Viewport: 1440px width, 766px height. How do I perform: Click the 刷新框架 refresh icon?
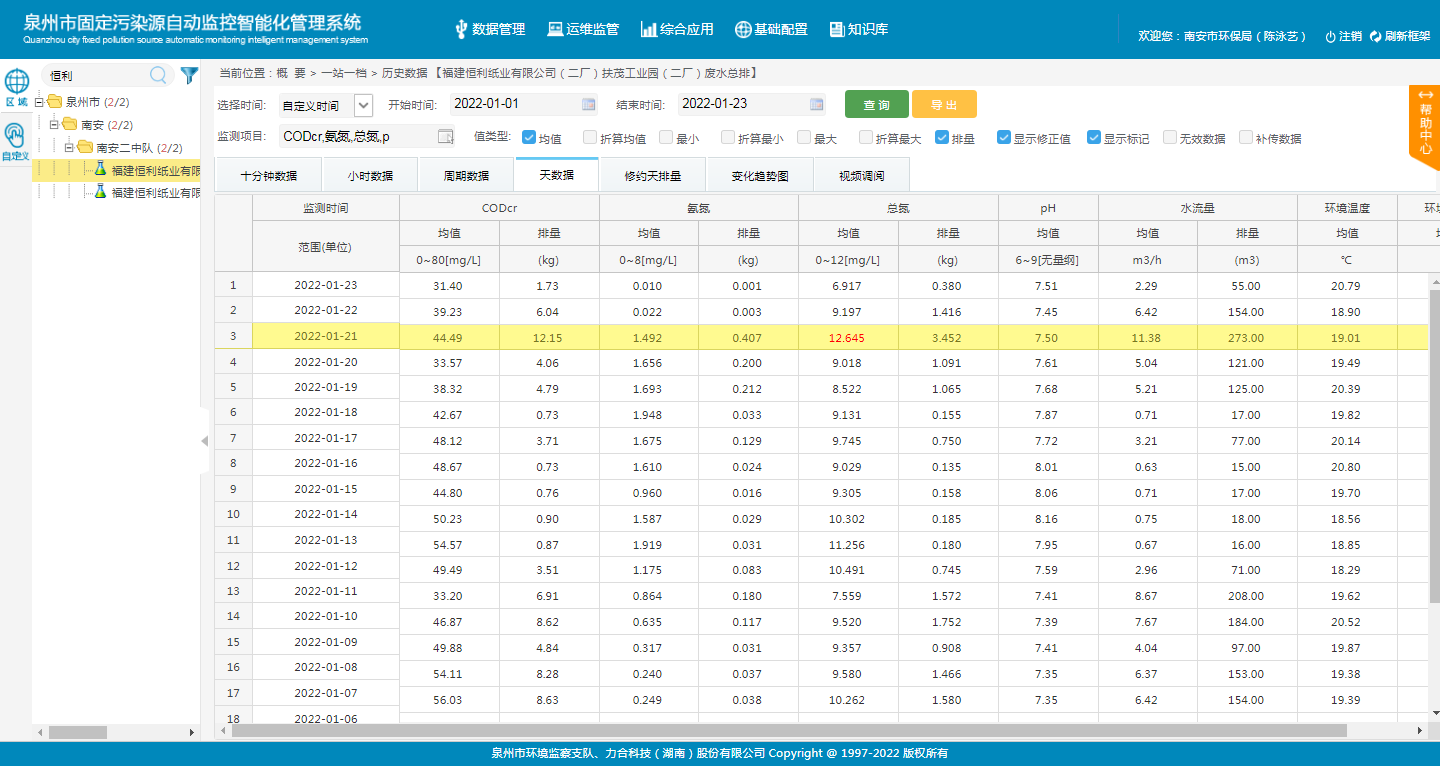tap(1375, 36)
